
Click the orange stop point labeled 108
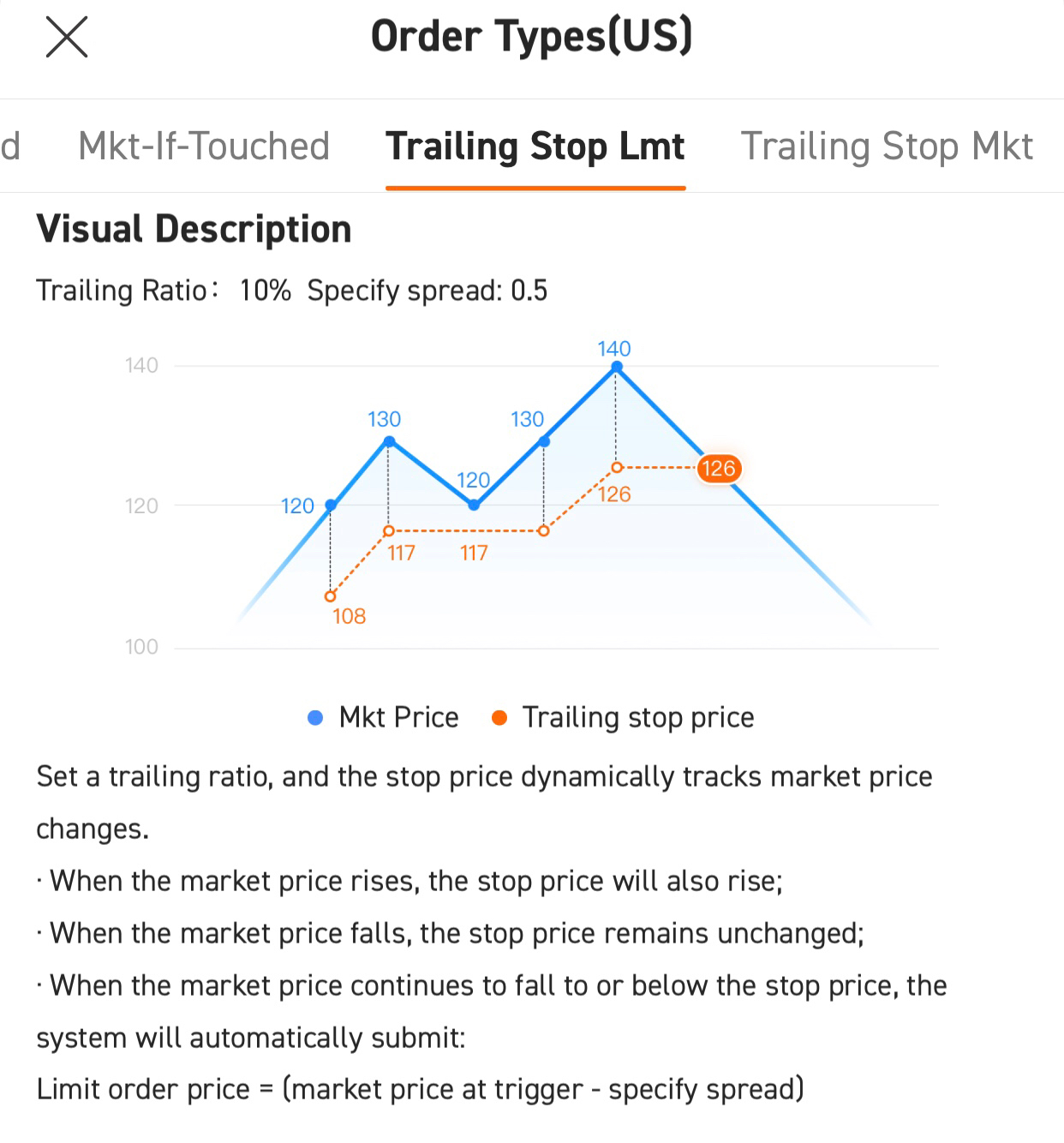tap(329, 595)
